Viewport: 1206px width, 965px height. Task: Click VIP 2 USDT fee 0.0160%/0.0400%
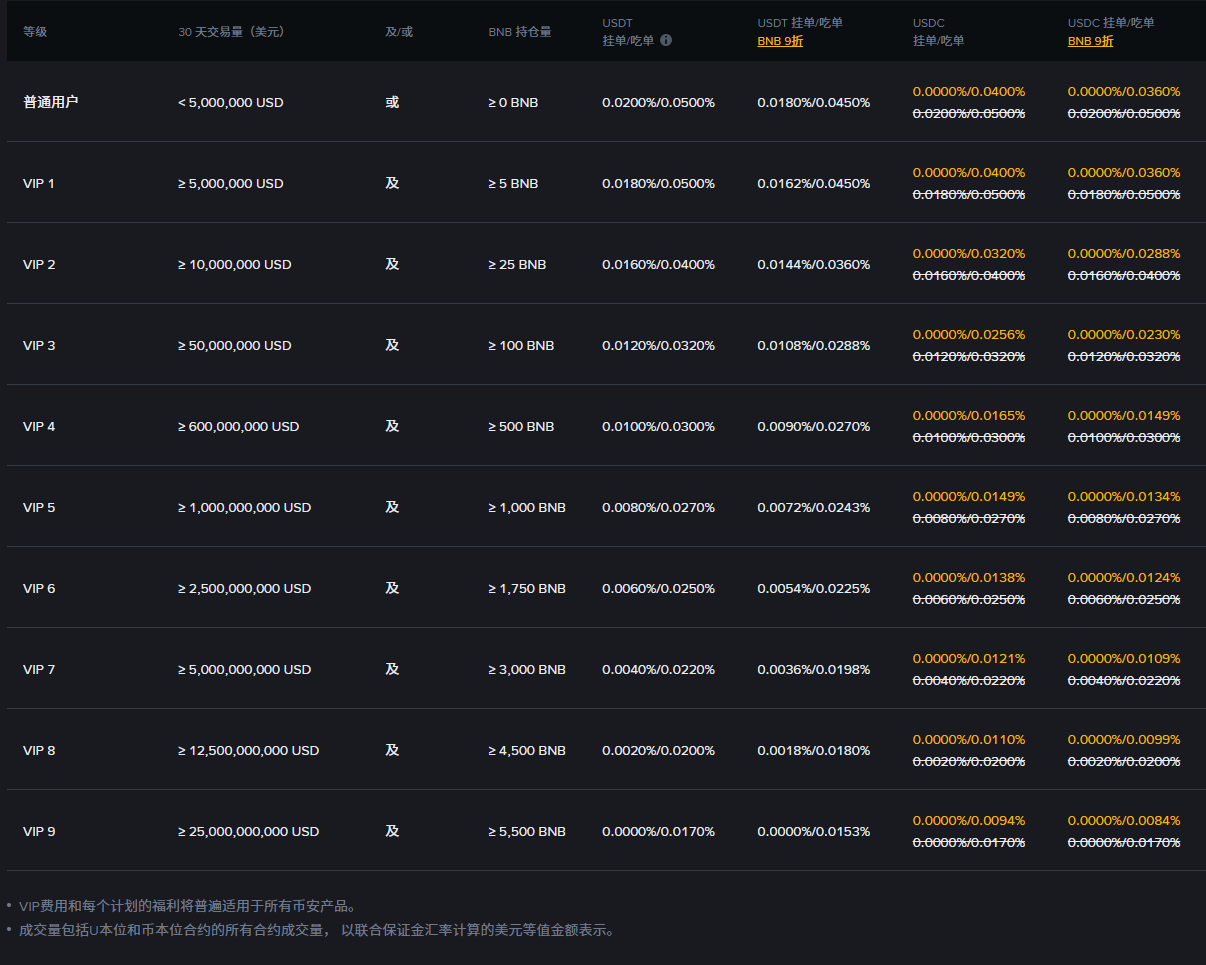point(658,264)
